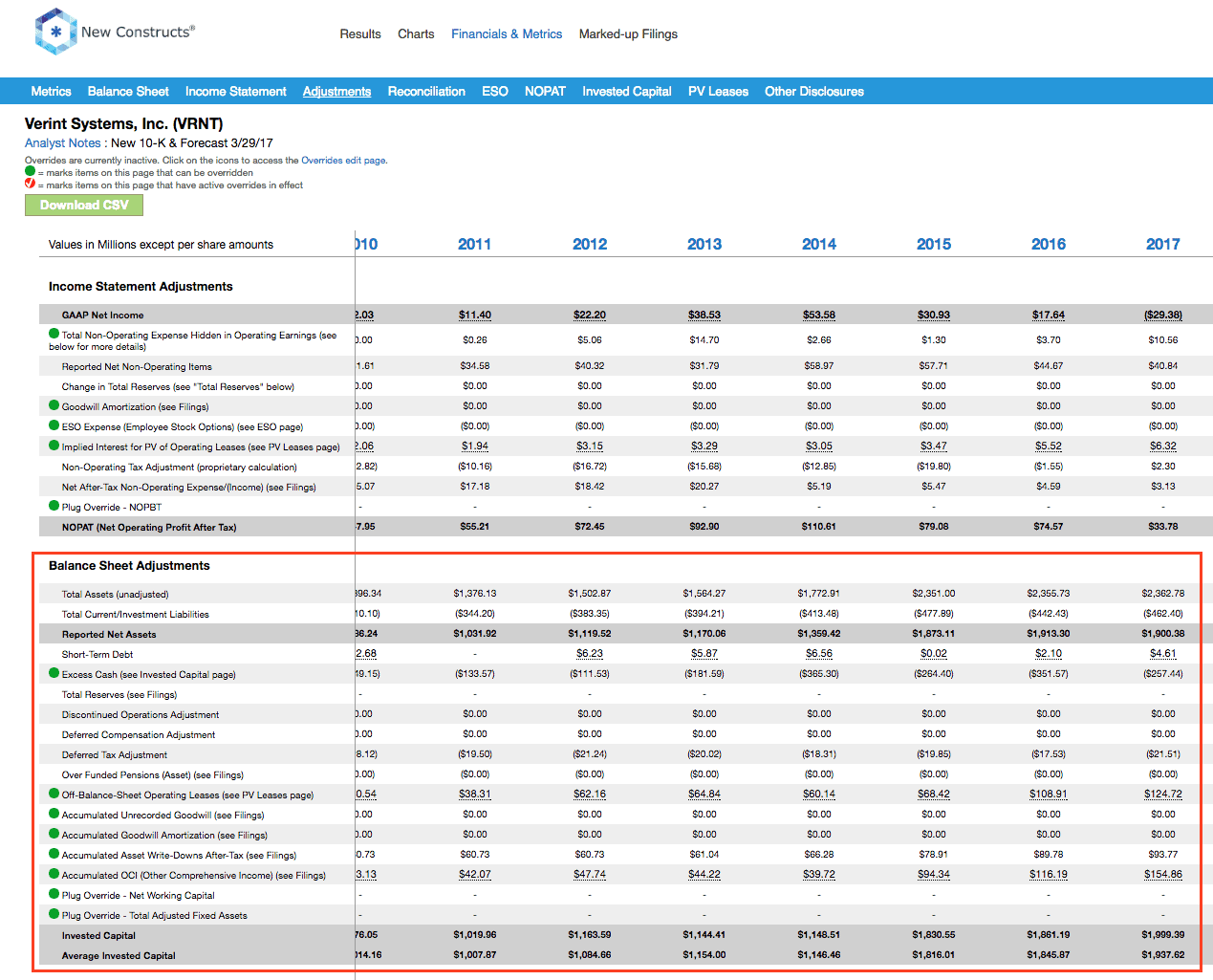Select Balance Sheet in navigation bar
This screenshot has height=980, width=1213.
coord(128,91)
